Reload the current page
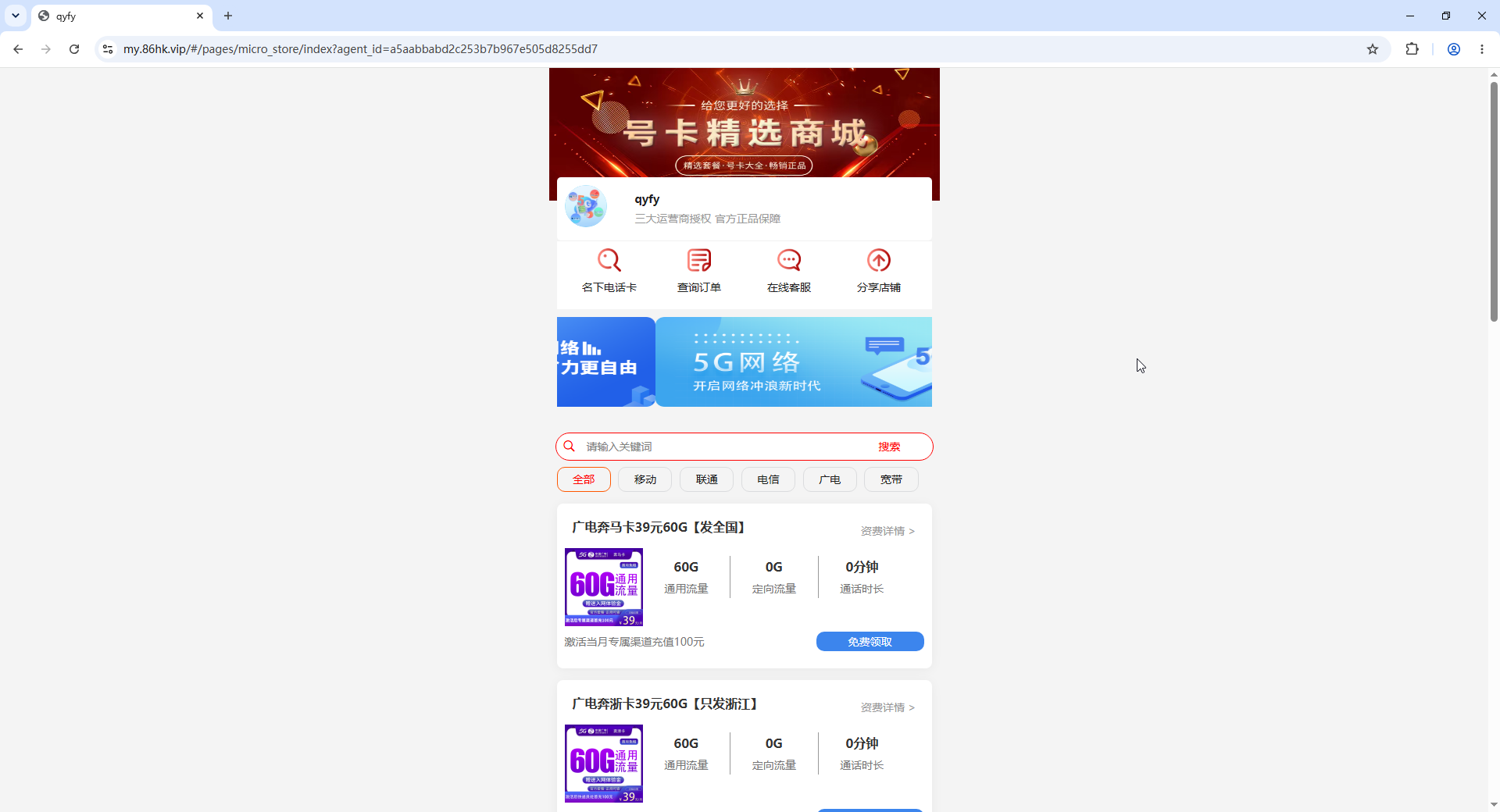Viewport: 1500px width, 812px height. tap(74, 49)
